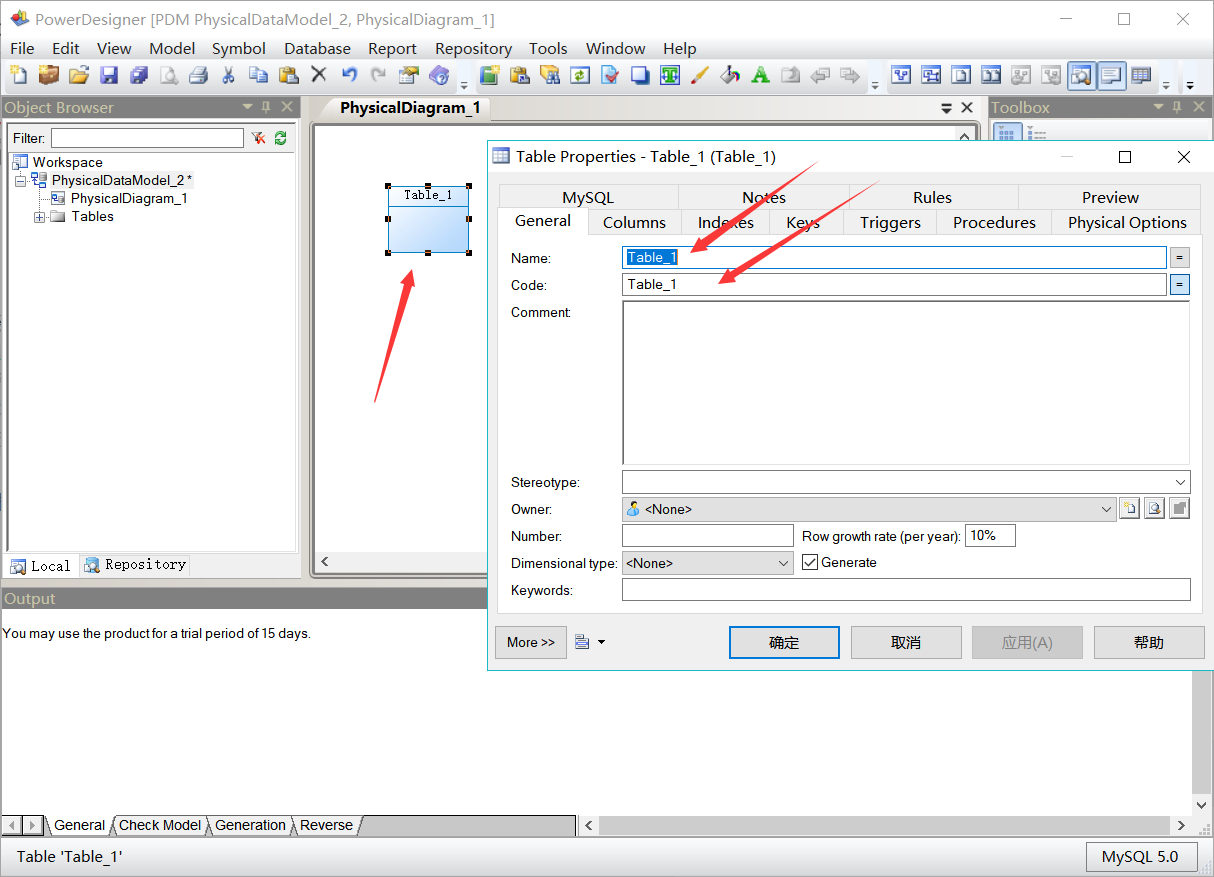Viewport: 1214px width, 877px height.
Task: Open the Owner dropdown
Action: tap(1107, 509)
